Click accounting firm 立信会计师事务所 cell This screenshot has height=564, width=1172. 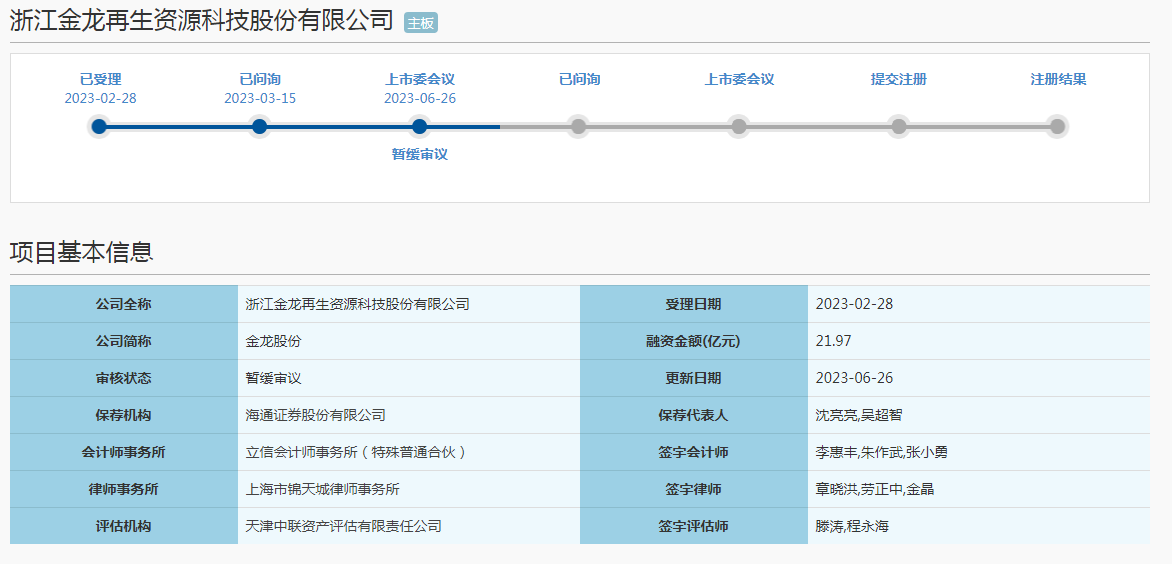[x=356, y=452]
